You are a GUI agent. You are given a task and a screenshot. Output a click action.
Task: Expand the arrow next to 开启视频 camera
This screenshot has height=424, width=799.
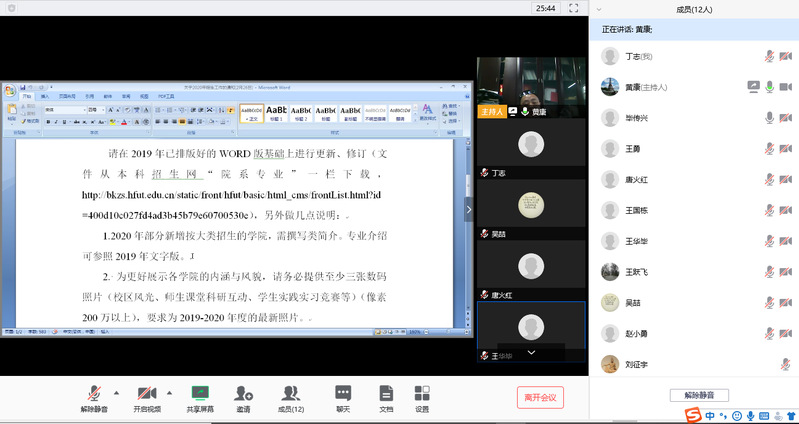168,392
